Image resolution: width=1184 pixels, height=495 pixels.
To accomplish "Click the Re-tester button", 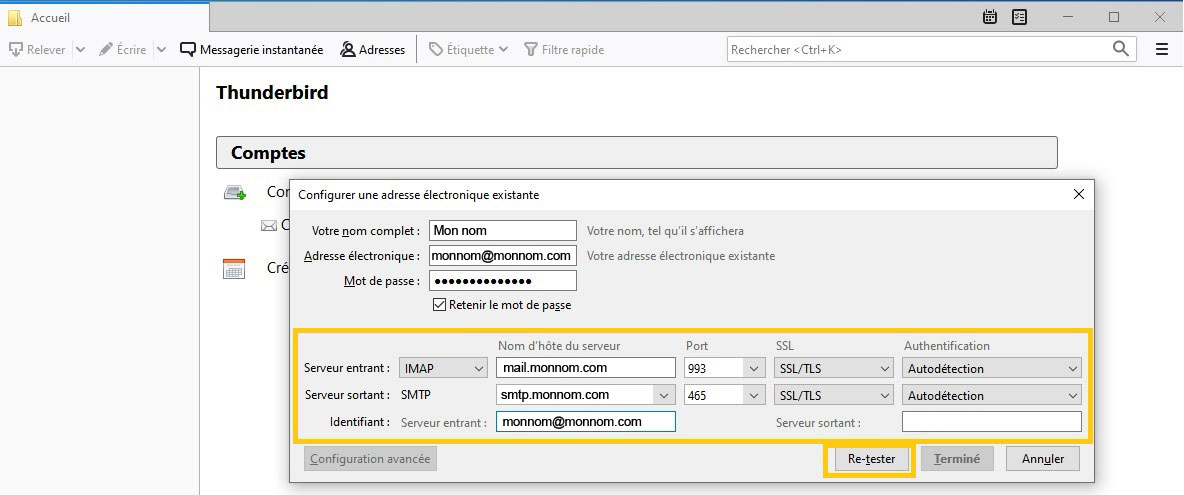I will pos(871,459).
